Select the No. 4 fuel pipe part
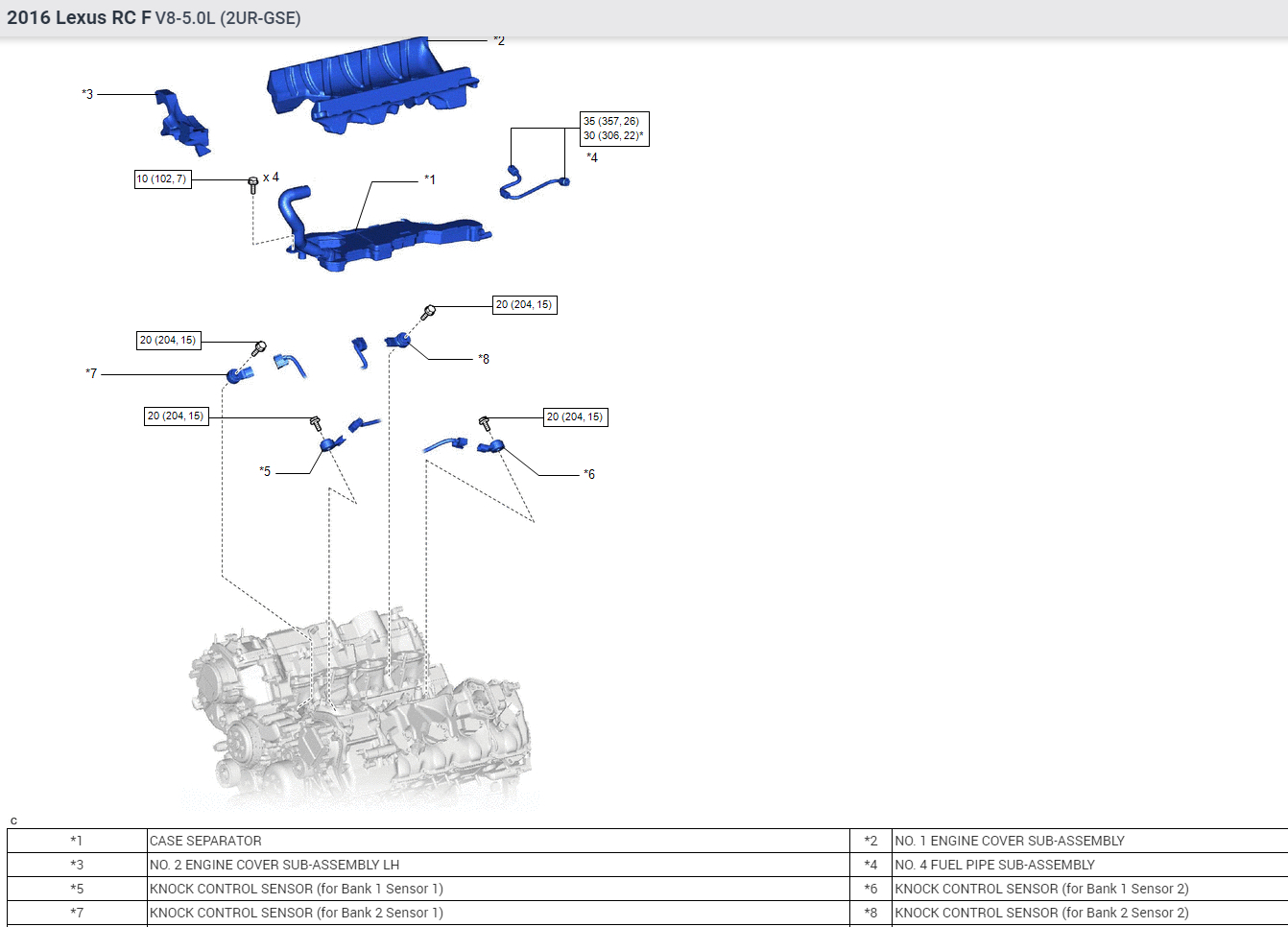Viewport: 1288px width, 927px height. [533, 185]
